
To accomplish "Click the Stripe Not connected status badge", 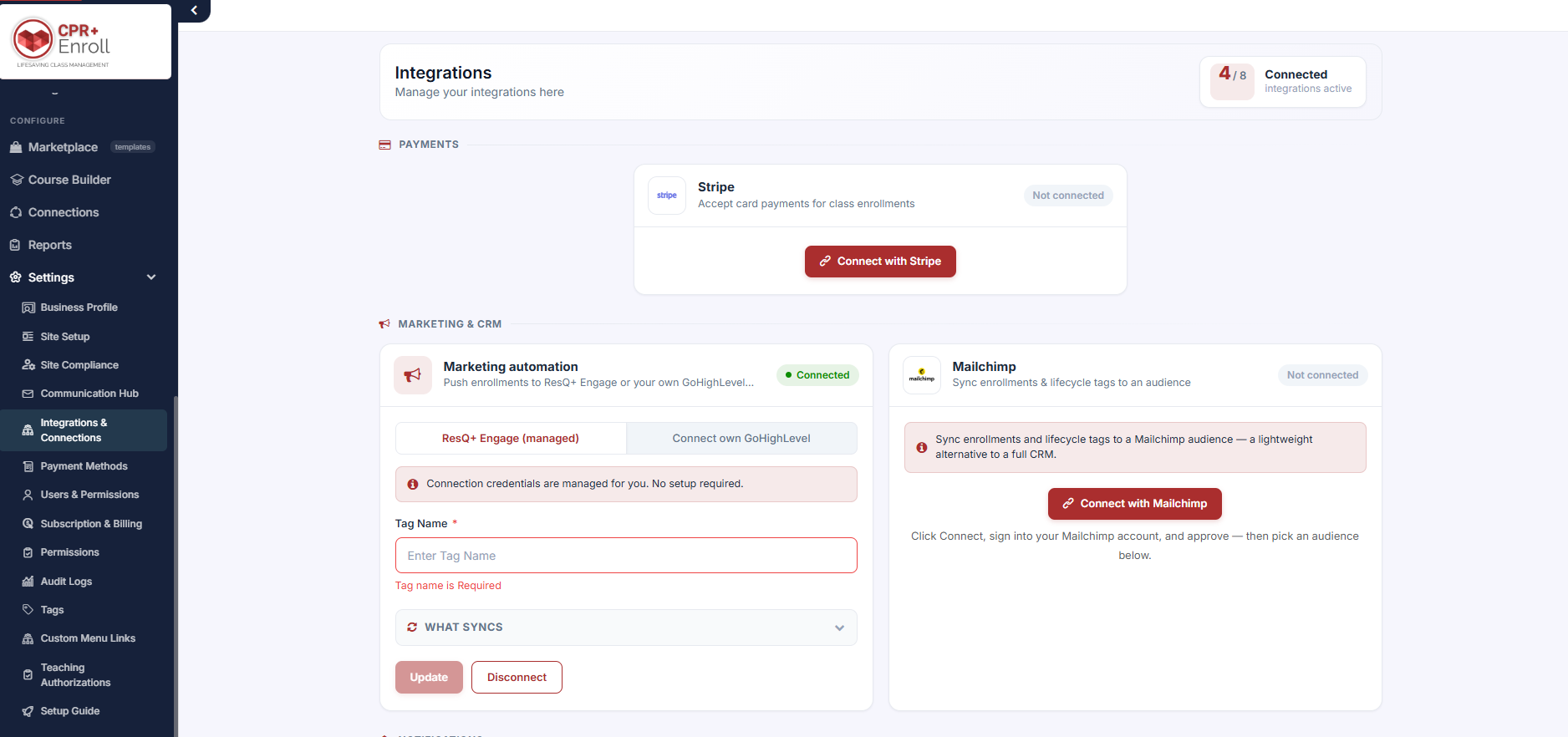I will click(x=1068, y=196).
